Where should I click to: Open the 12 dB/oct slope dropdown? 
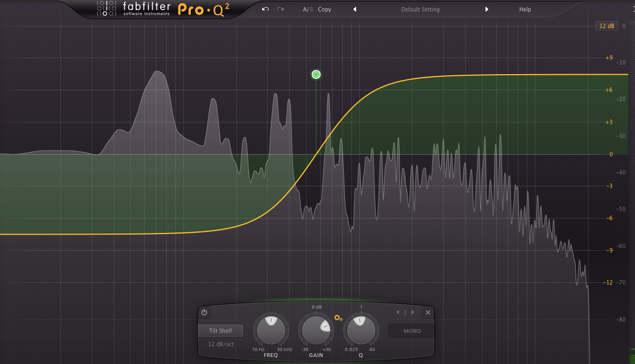[221, 344]
